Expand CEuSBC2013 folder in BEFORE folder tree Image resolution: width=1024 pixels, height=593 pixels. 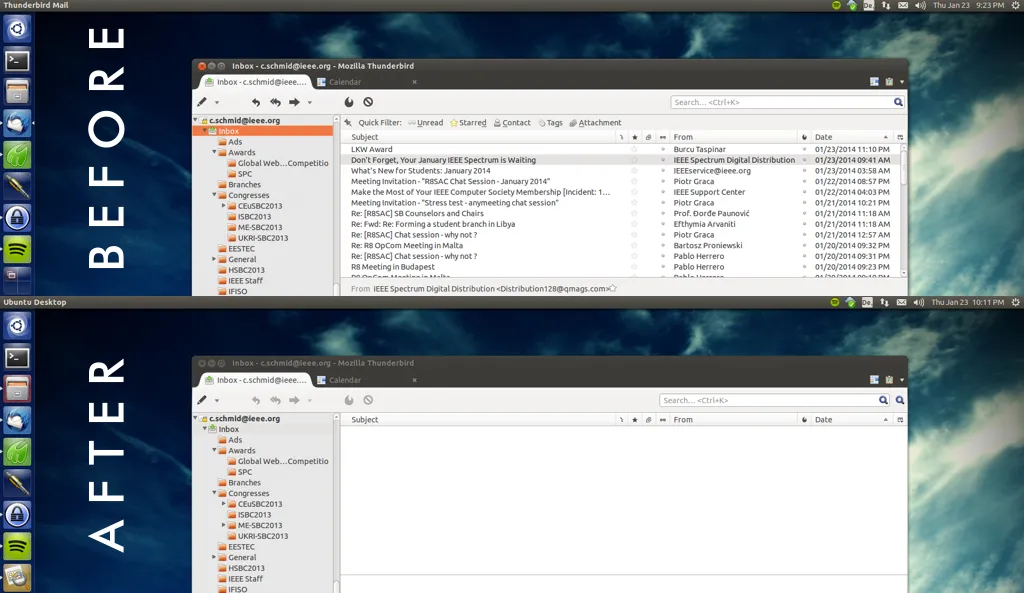coord(223,206)
